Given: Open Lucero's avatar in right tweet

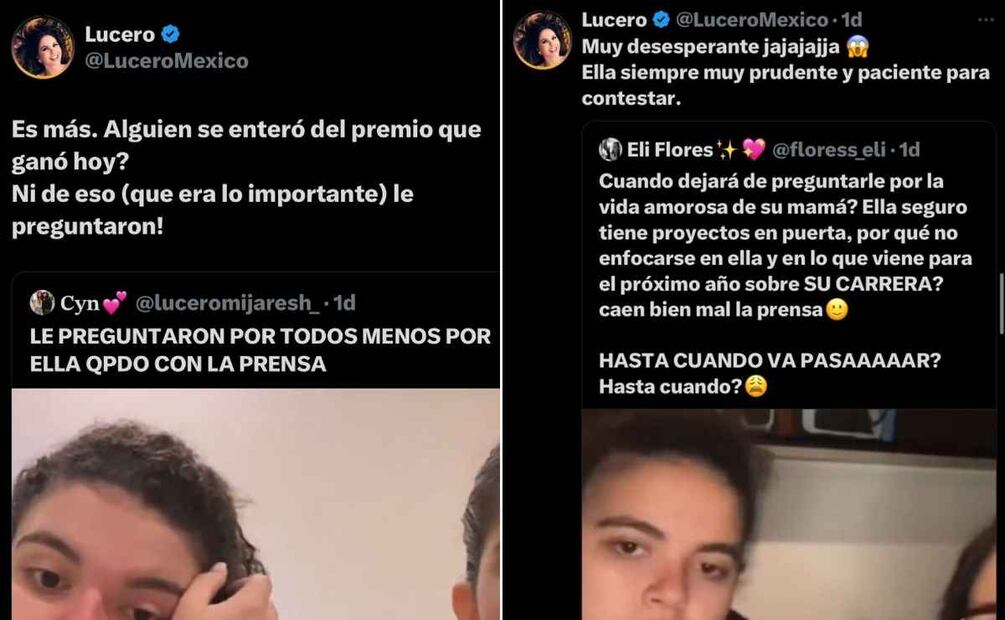Looking at the screenshot, I should pos(542,40).
